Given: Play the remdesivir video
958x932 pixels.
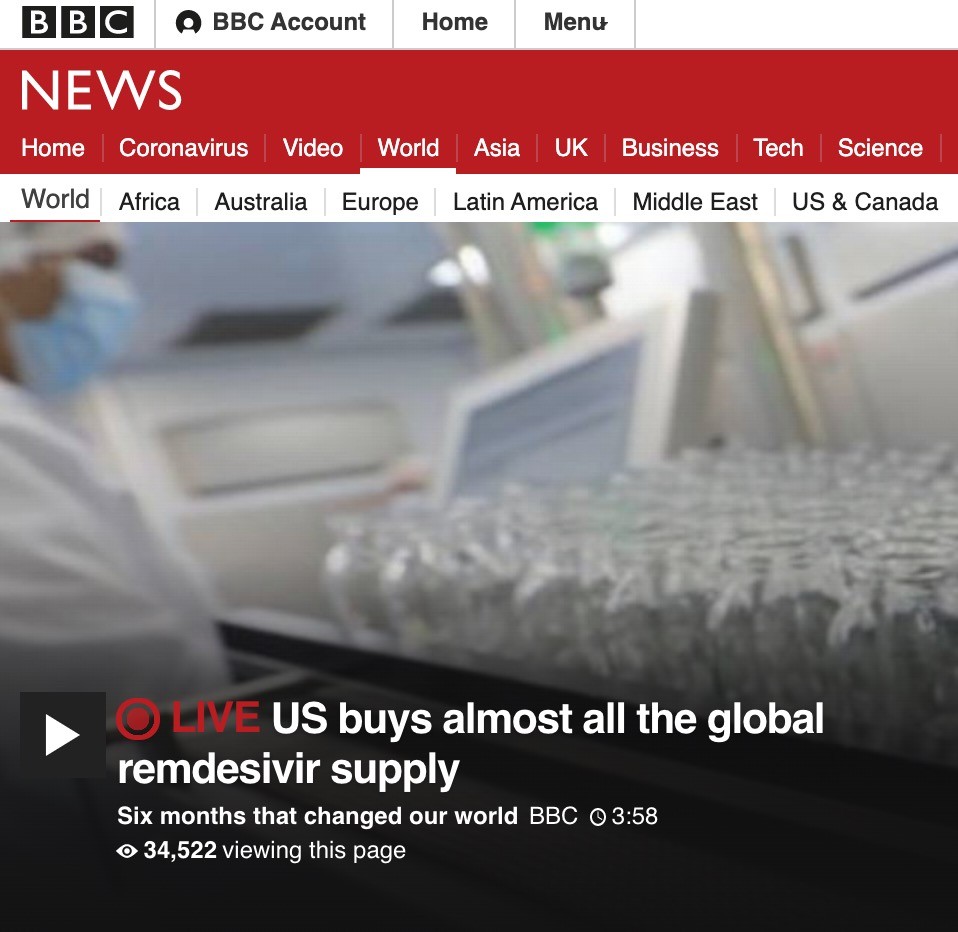Looking at the screenshot, I should coord(62,735).
